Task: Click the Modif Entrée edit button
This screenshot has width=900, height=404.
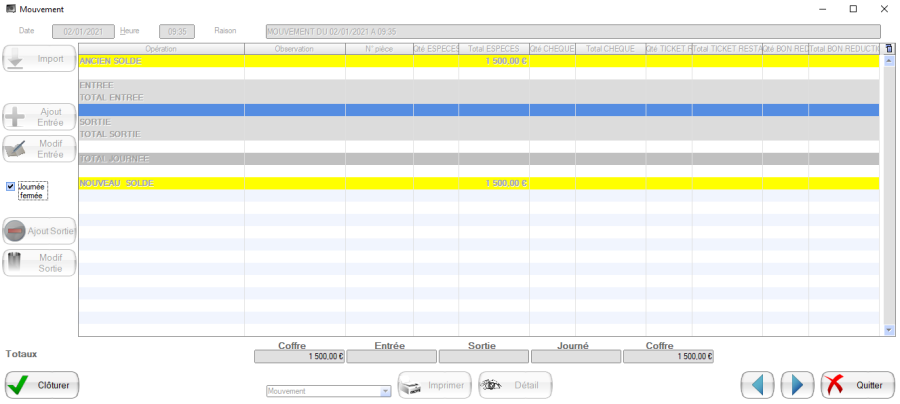Action: pyautogui.click(x=40, y=149)
